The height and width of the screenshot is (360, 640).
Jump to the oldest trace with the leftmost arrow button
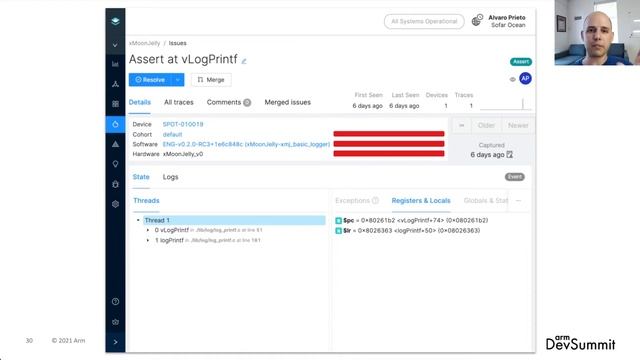pyautogui.click(x=462, y=125)
